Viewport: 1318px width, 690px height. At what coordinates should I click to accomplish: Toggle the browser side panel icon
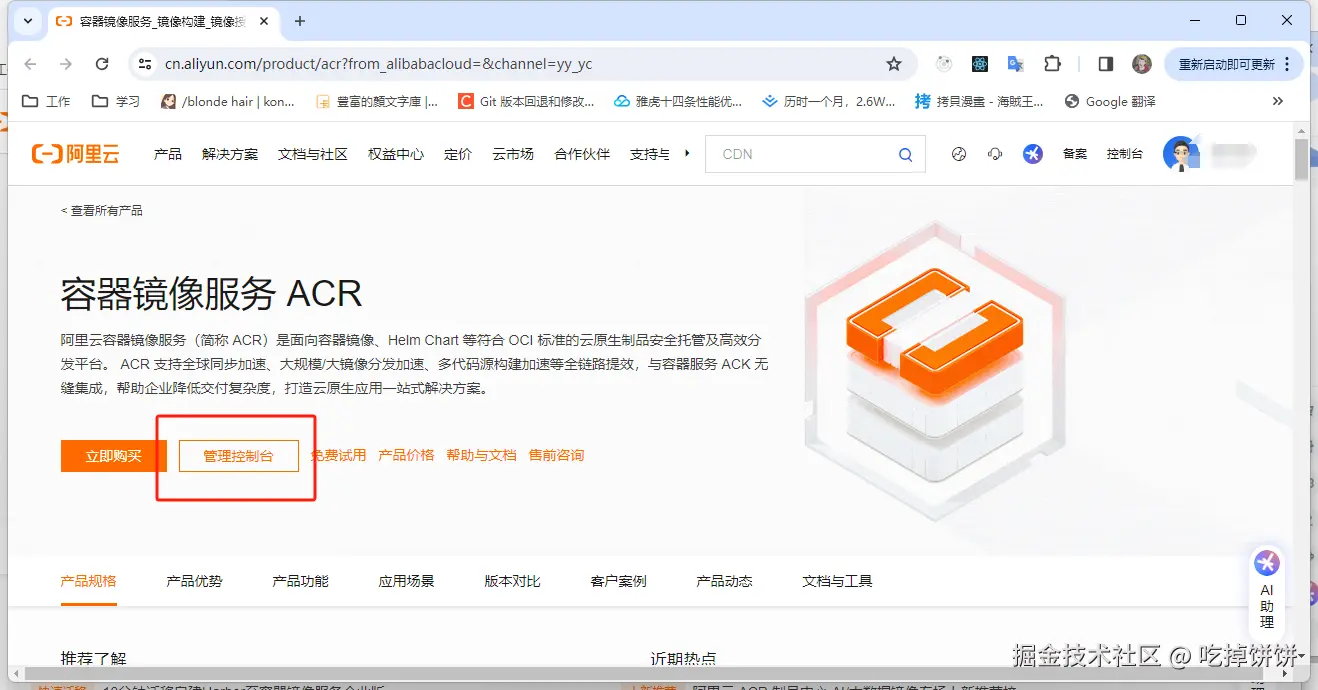pyautogui.click(x=1105, y=64)
